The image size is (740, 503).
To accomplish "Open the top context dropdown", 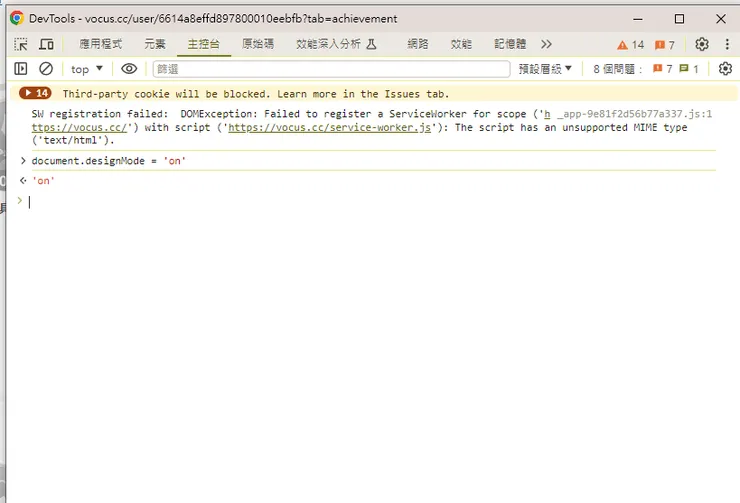I will [87, 69].
